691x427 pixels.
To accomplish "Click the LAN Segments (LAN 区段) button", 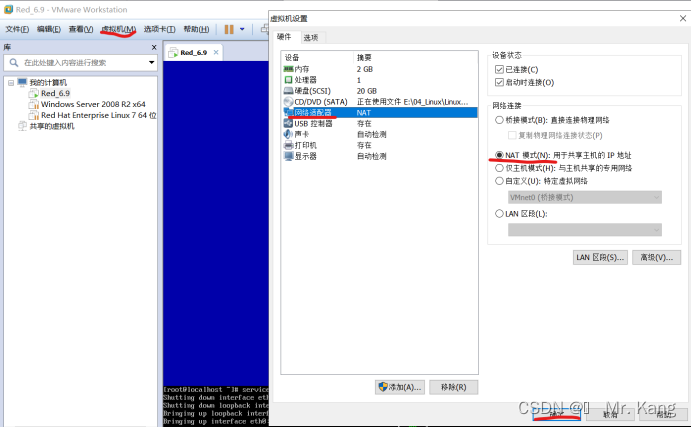I will [x=600, y=257].
